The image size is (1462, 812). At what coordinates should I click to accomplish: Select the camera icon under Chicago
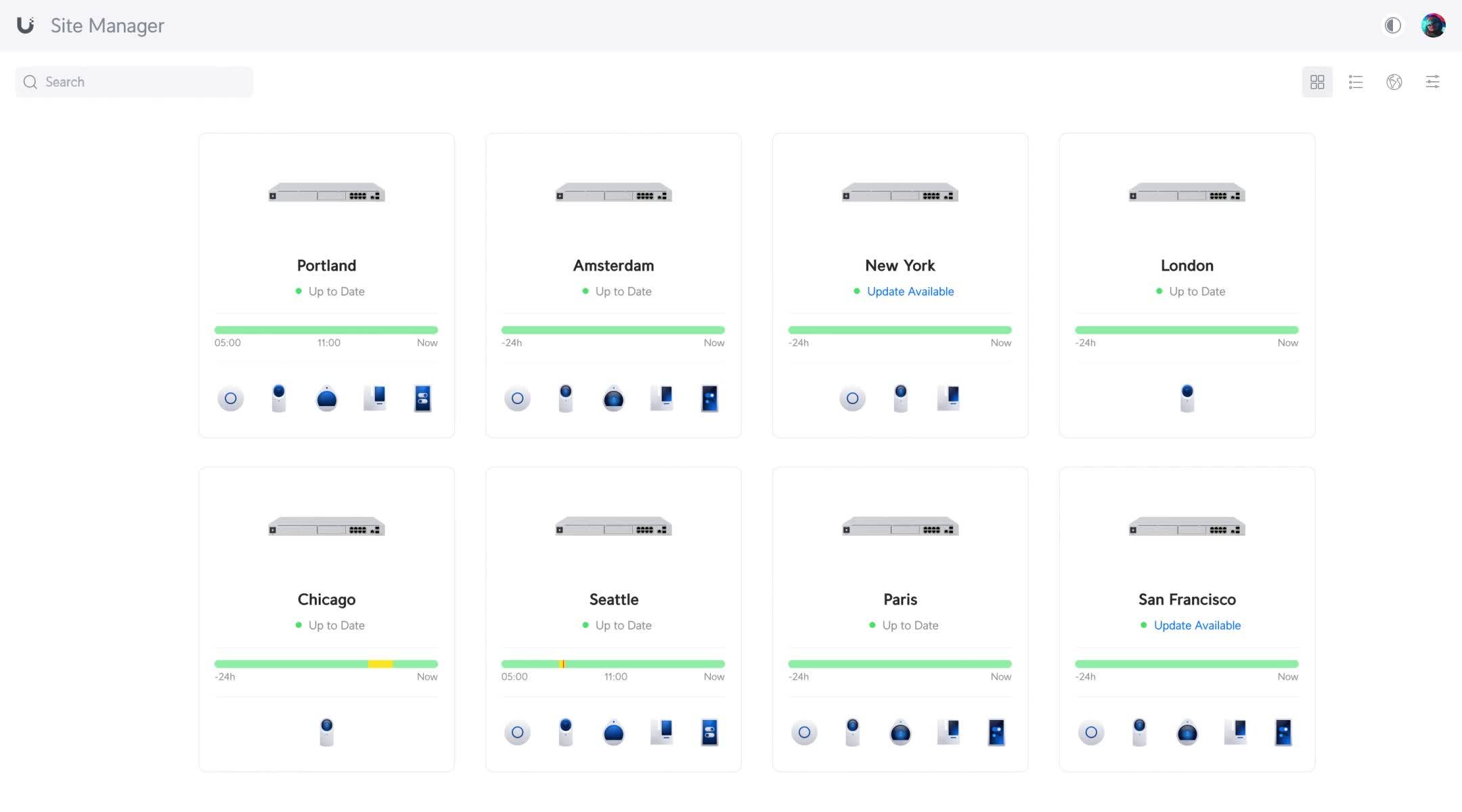[x=326, y=731]
